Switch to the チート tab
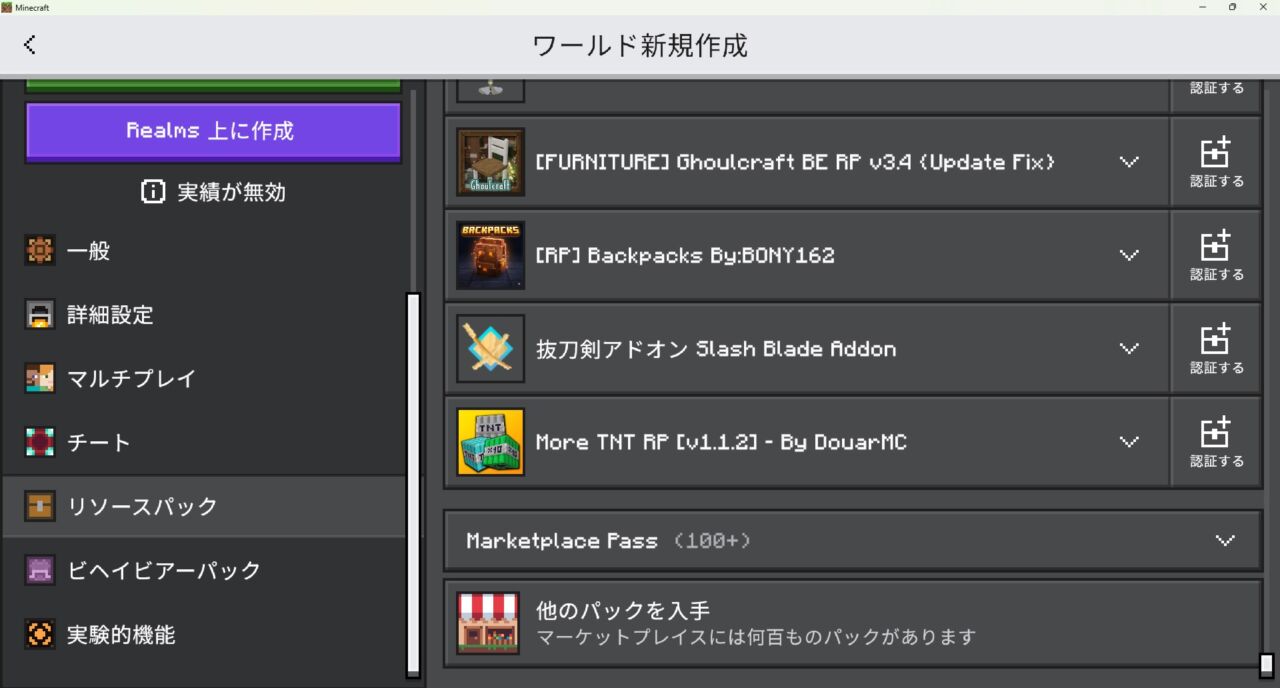Screen dimensions: 1280x688 [204, 442]
